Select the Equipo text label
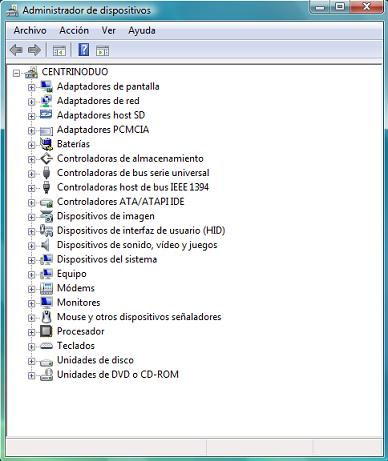This screenshot has height=461, width=388. click(72, 274)
